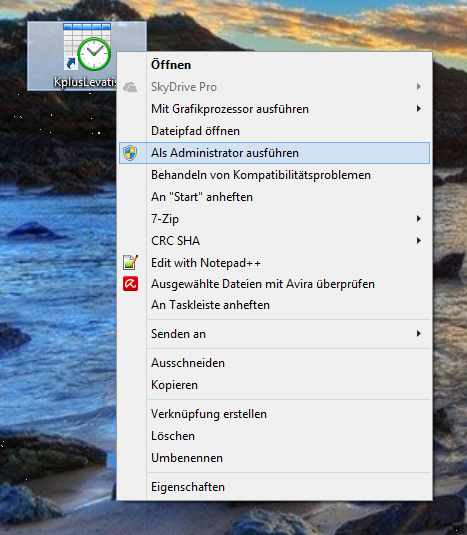The width and height of the screenshot is (467, 535).
Task: Click the SkyDrive Pro cloud icon
Action: (x=130, y=87)
